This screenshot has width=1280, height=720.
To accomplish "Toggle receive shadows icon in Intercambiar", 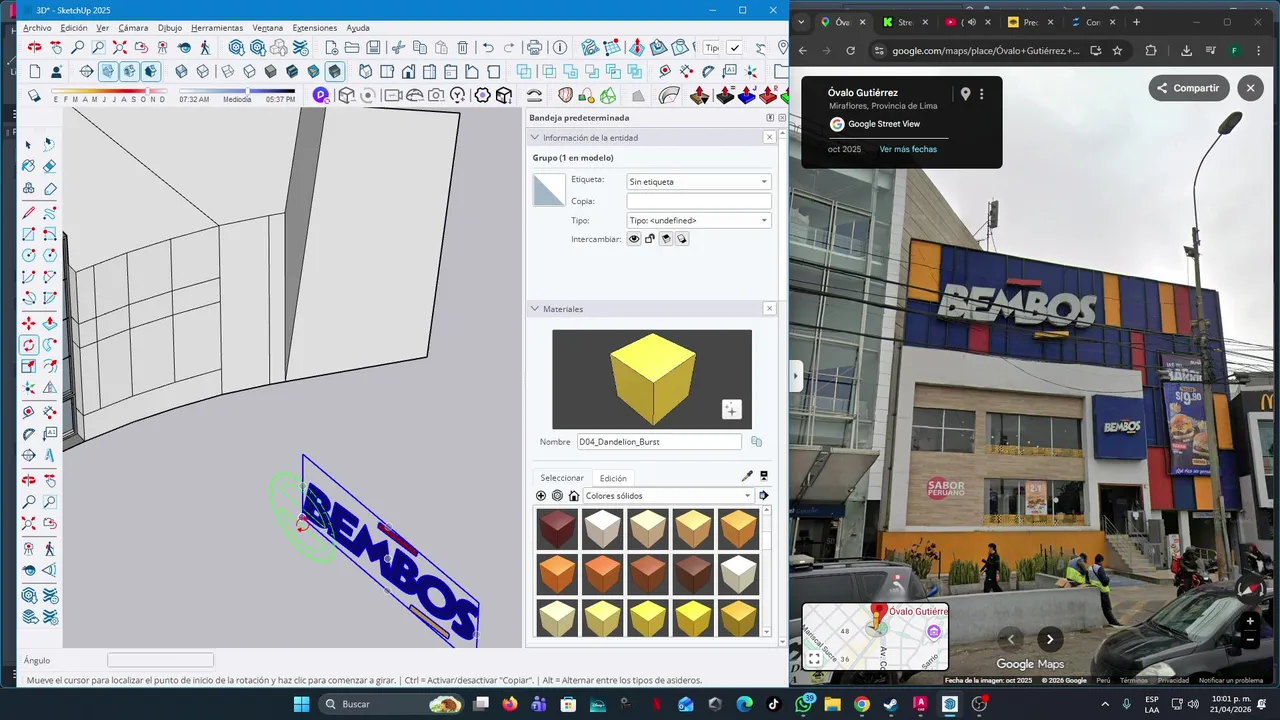I will point(666,239).
